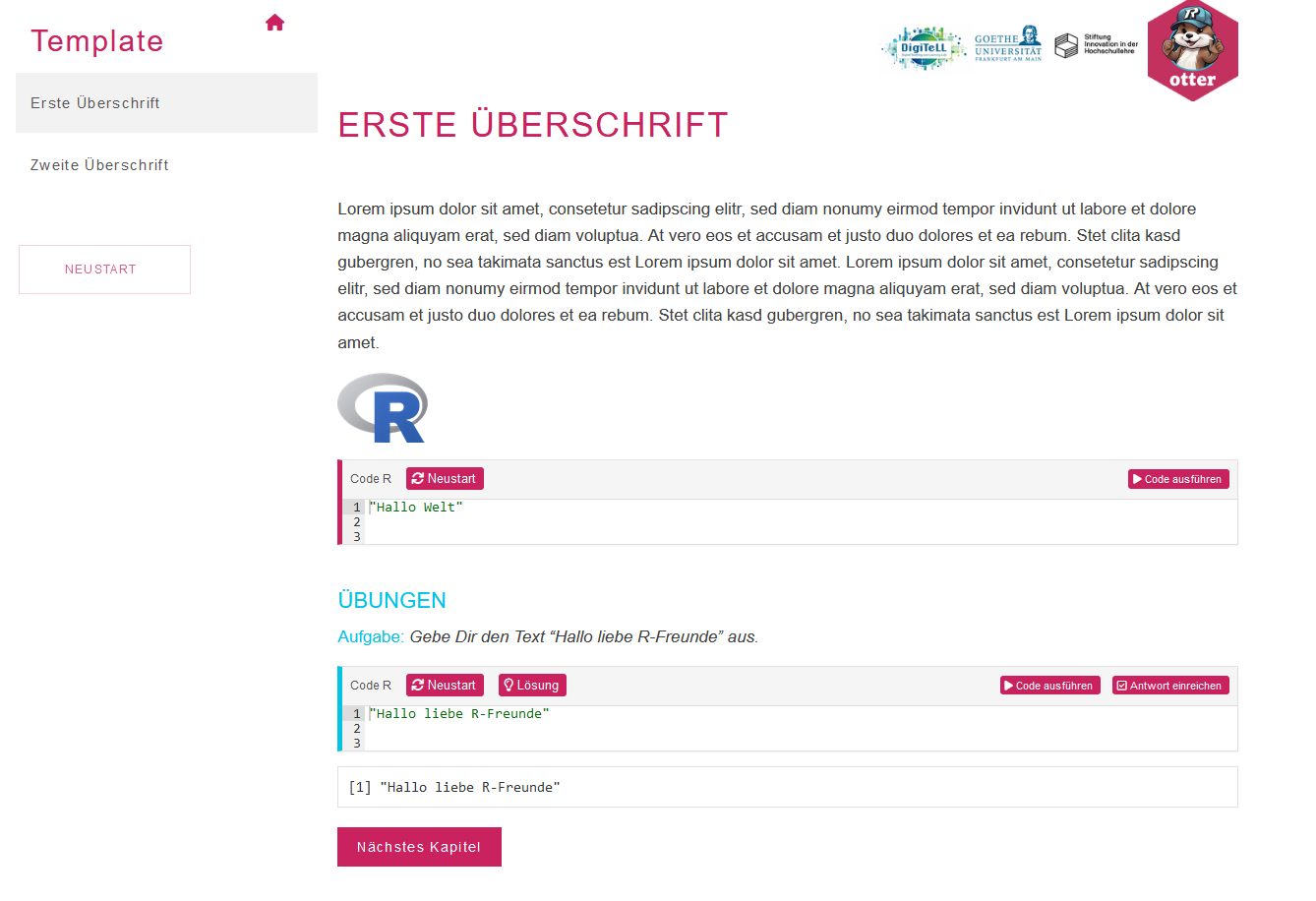Open the Stiftung Innovation in der Hochschullehre logo
Viewport: 1316px width, 901px height.
[x=1096, y=45]
